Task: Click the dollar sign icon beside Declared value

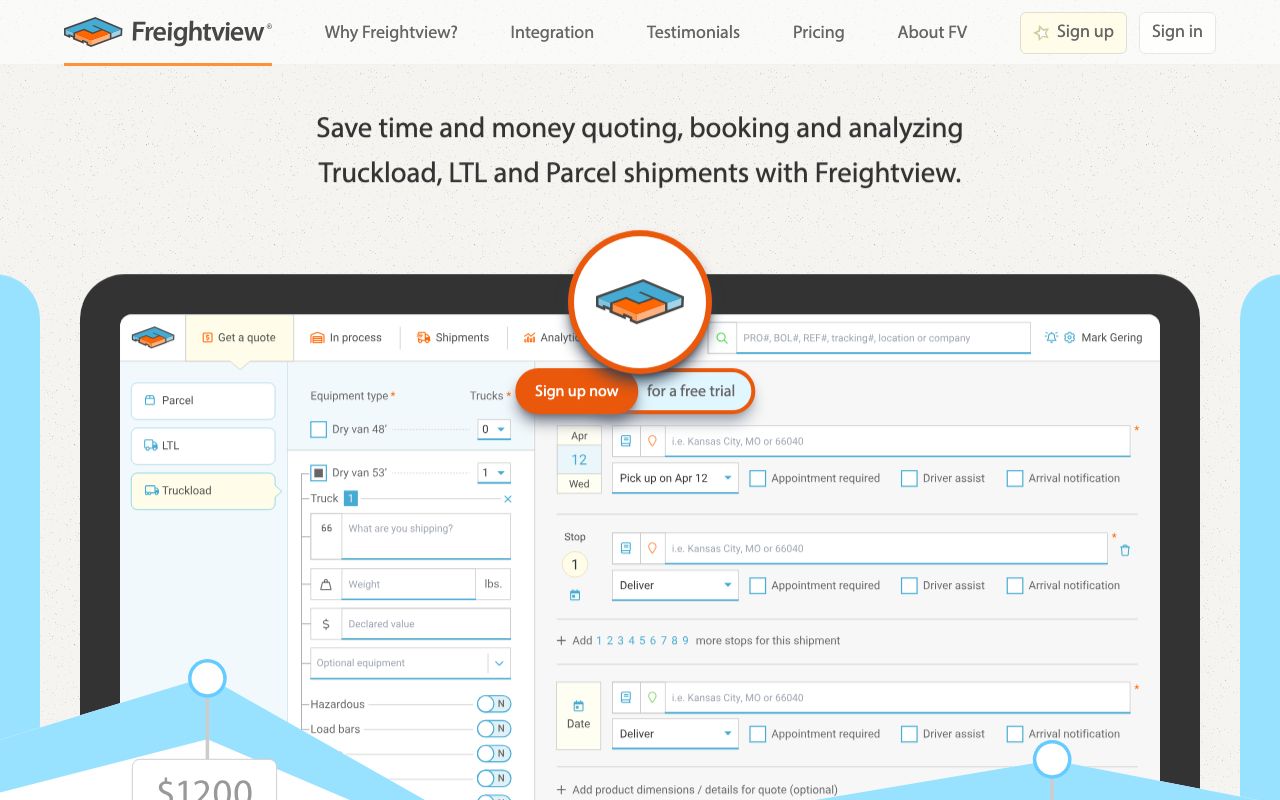Action: 326,624
